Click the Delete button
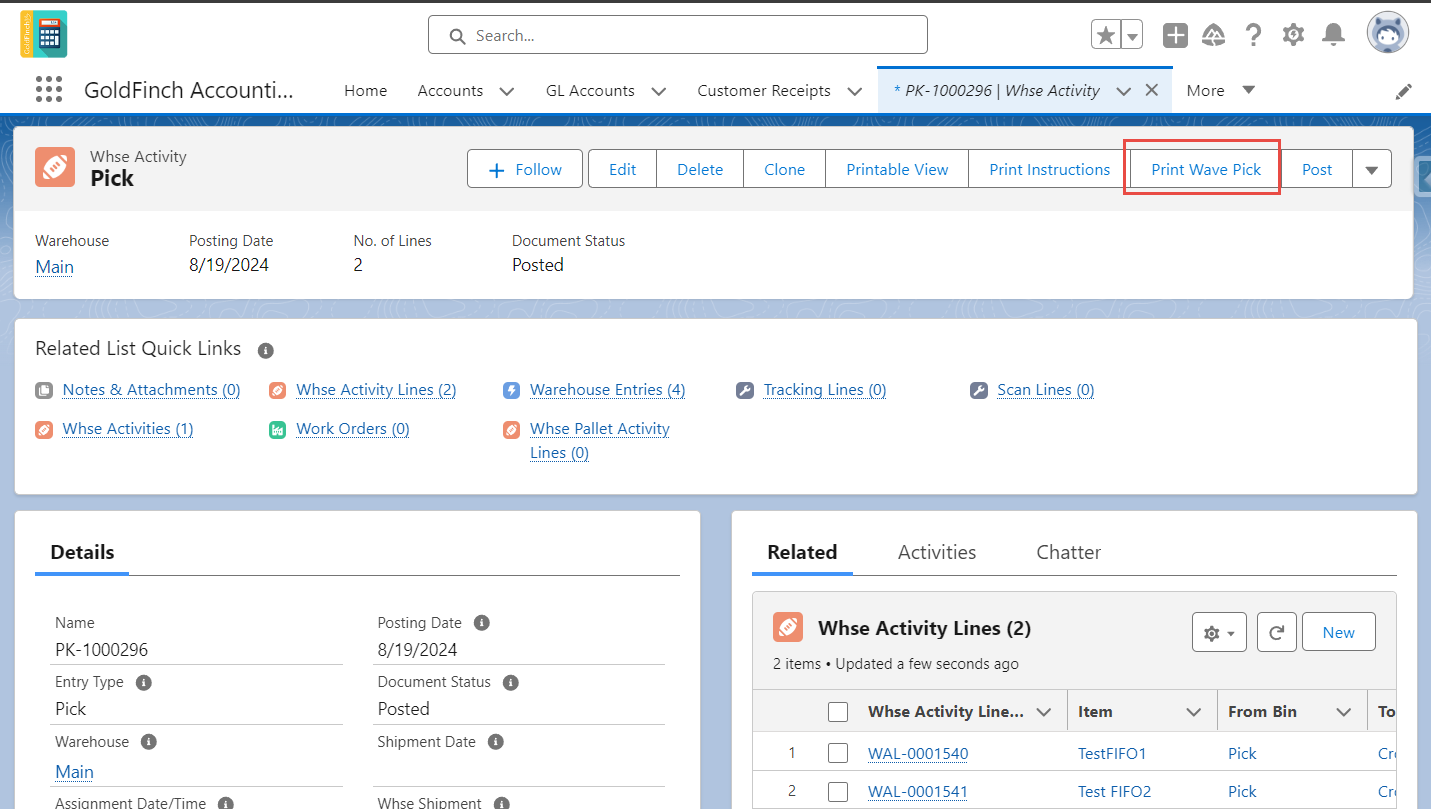This screenshot has width=1431, height=809. click(700, 169)
